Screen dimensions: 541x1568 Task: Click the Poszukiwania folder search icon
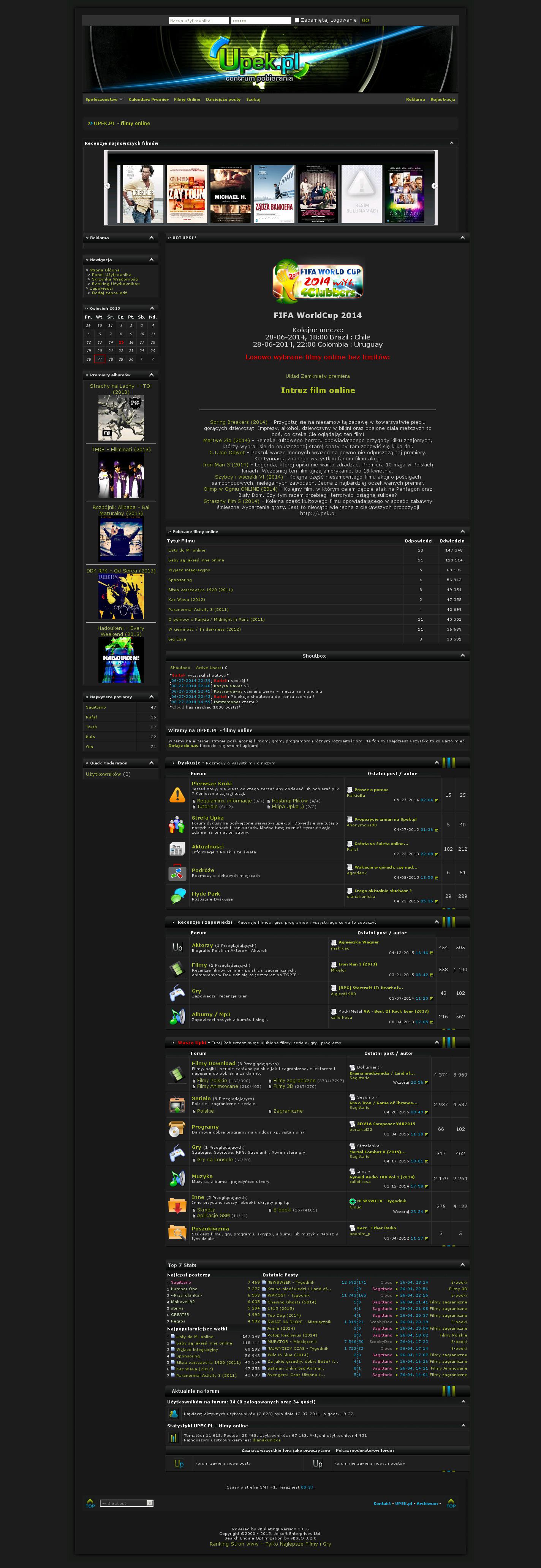point(177,1233)
